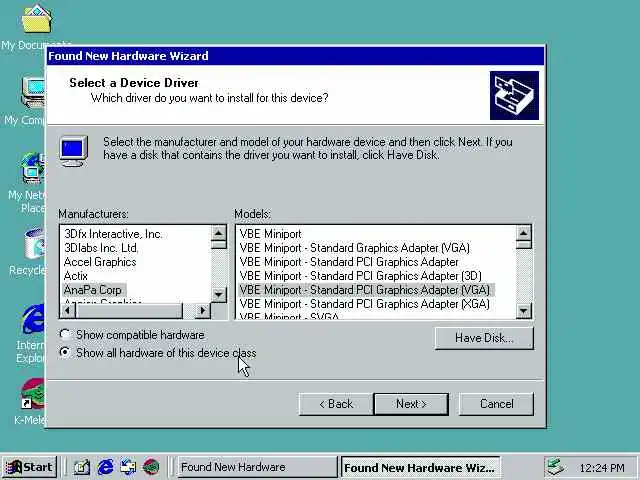
Task: Click the Models list vertical scrollbar track
Action: point(524,276)
